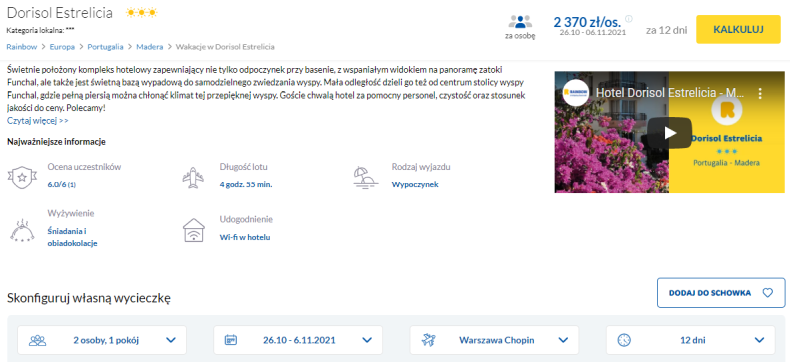Viewport: 790px width, 362px height.
Task: Click the '4 godz. 55 min.' flight length
Action: click(x=246, y=184)
